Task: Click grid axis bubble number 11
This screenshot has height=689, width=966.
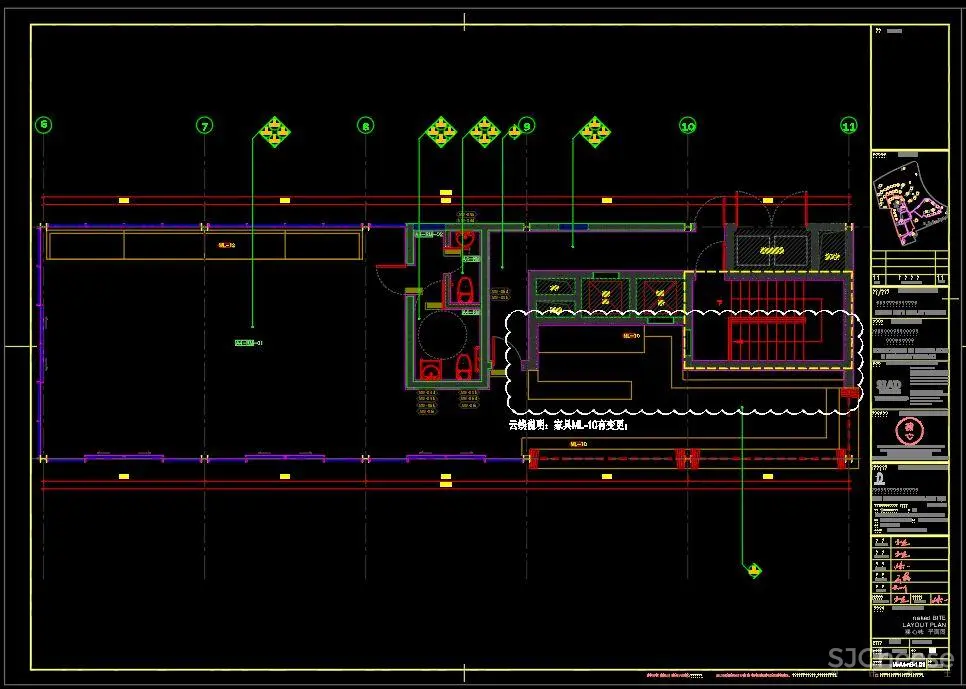Action: coord(848,125)
